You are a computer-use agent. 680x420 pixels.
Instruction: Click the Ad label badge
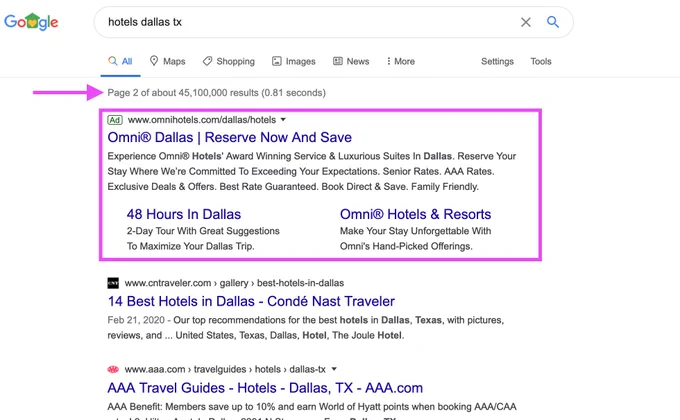click(115, 120)
